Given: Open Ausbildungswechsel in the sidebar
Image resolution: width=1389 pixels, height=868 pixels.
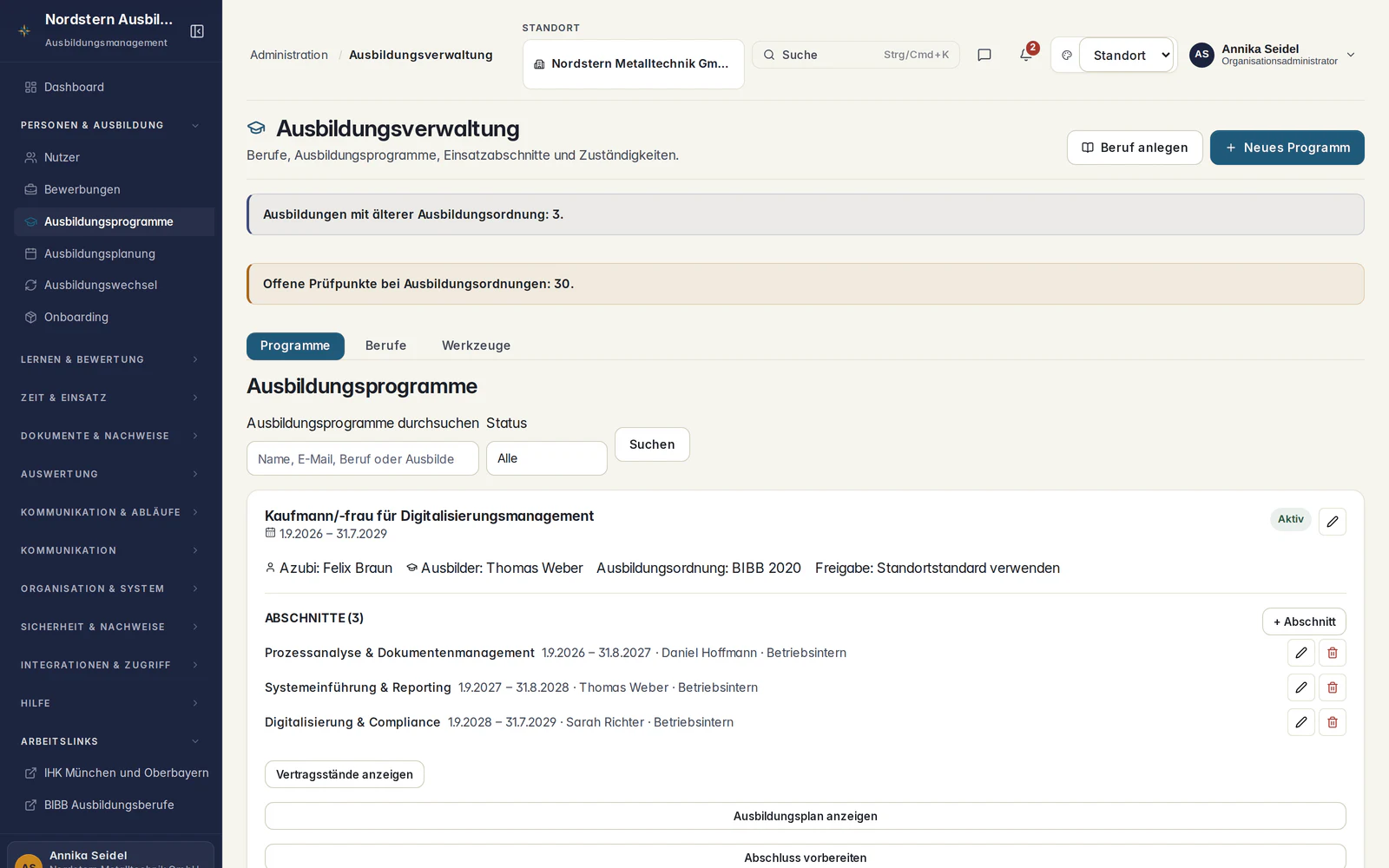Looking at the screenshot, I should (x=114, y=285).
